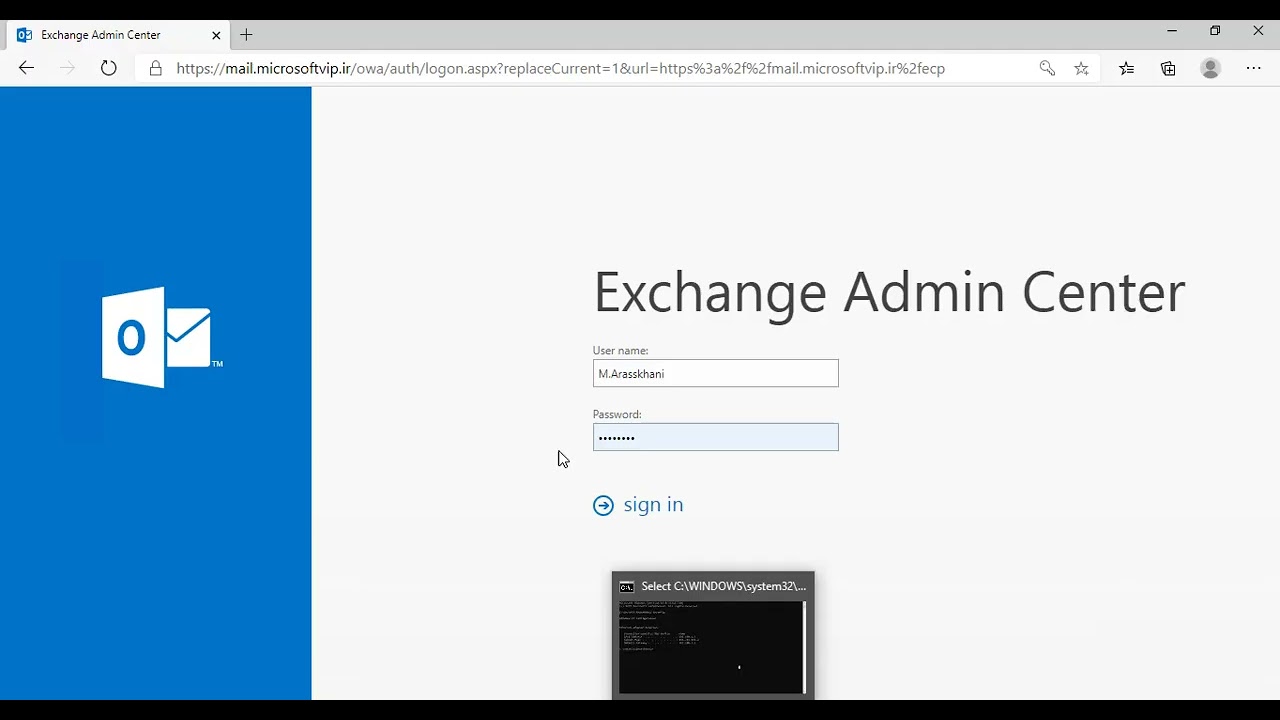Go back using the browser back arrow
This screenshot has width=1280, height=720.
[27, 68]
